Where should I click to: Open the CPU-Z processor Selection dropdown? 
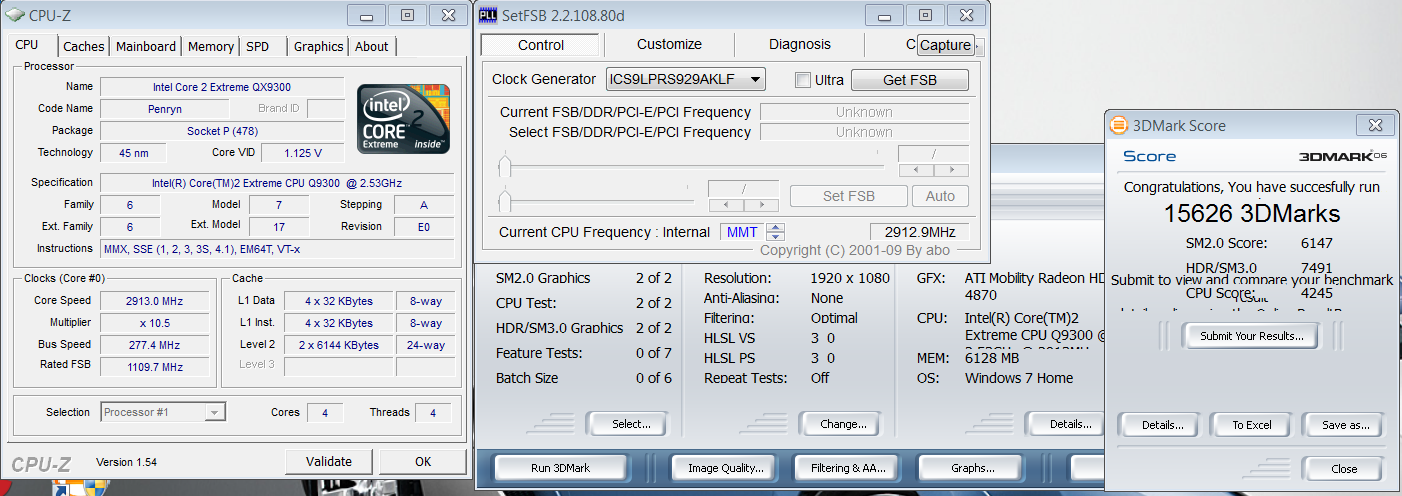pyautogui.click(x=163, y=412)
